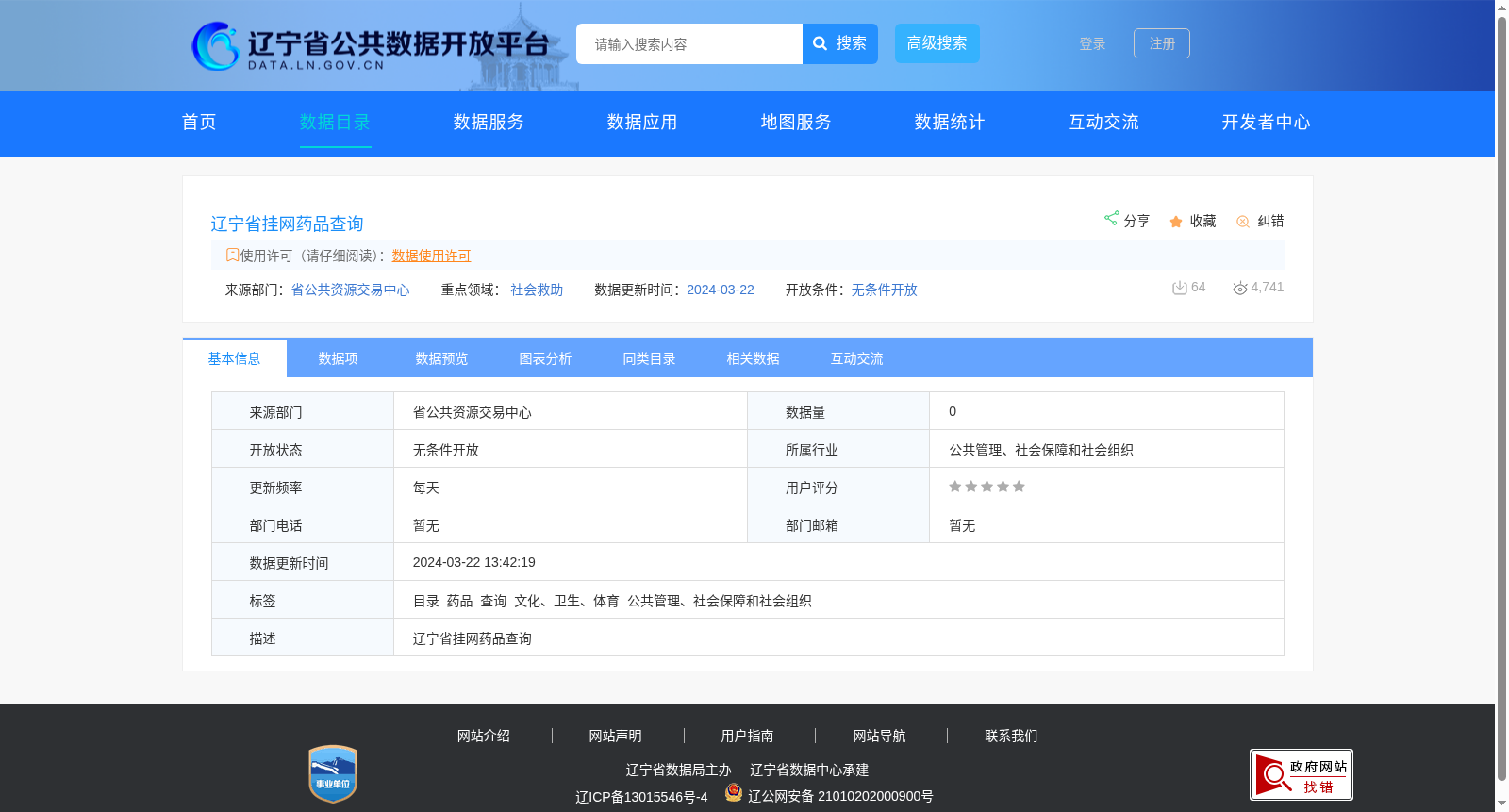Image resolution: width=1509 pixels, height=812 pixels.
Task: Open the 地图服务 nav menu
Action: point(796,123)
